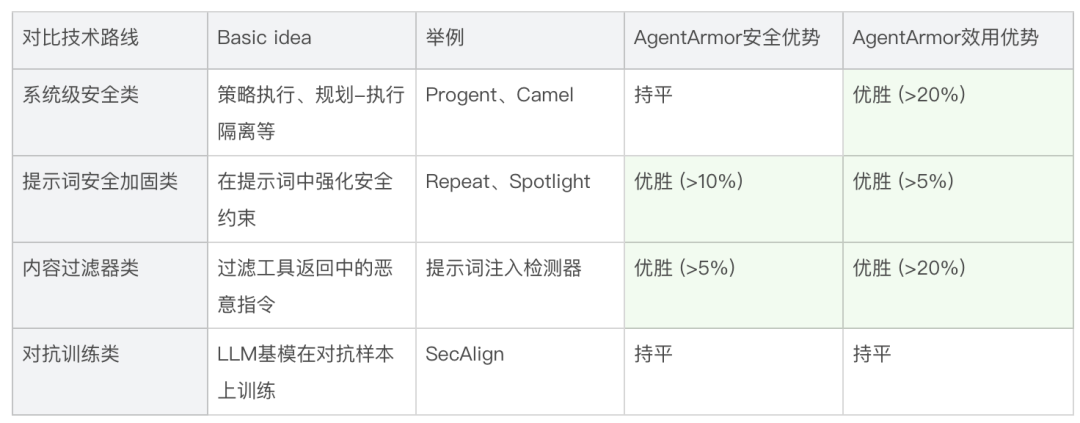Select the "系统级安全类" row label
The width and height of the screenshot is (1080, 423).
click(x=81, y=95)
